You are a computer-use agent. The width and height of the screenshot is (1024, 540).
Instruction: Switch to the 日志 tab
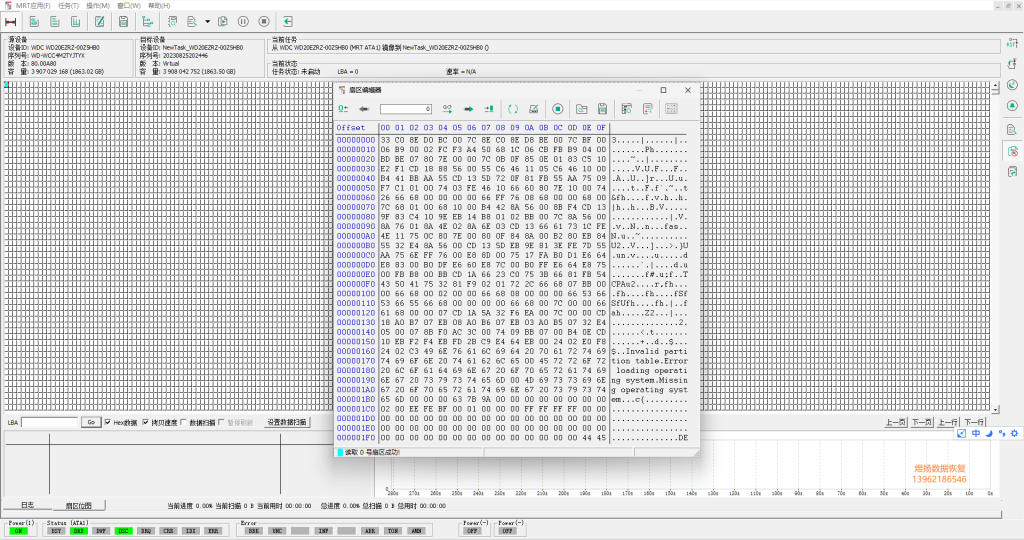click(x=27, y=505)
